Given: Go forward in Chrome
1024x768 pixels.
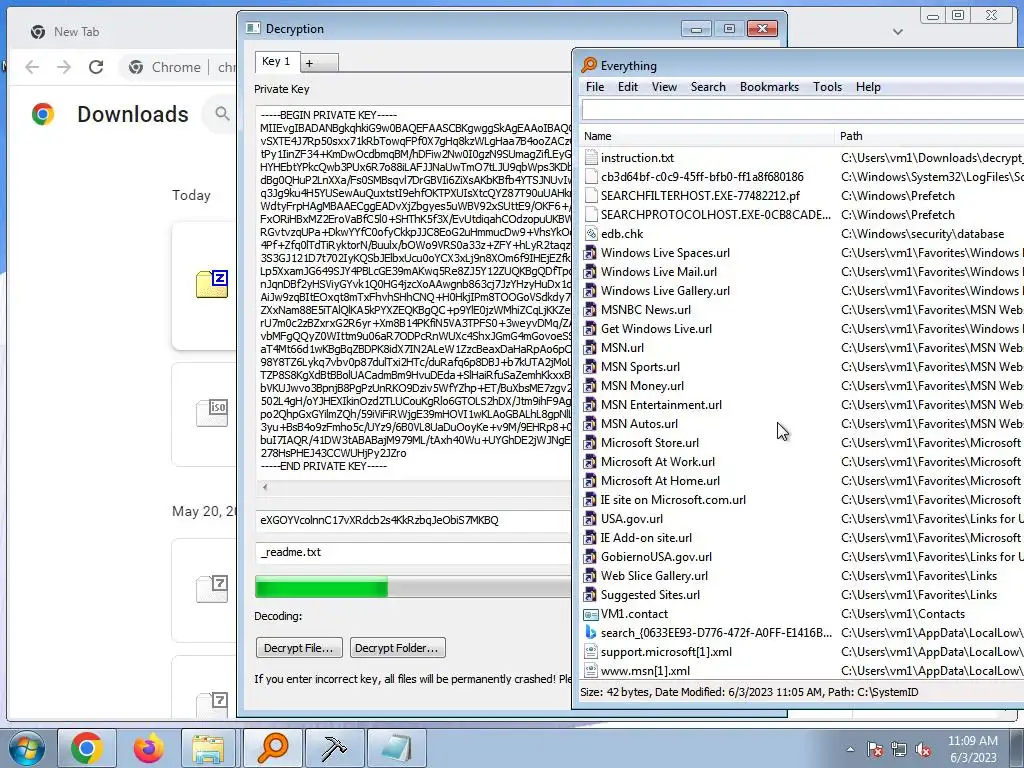Looking at the screenshot, I should [x=64, y=67].
